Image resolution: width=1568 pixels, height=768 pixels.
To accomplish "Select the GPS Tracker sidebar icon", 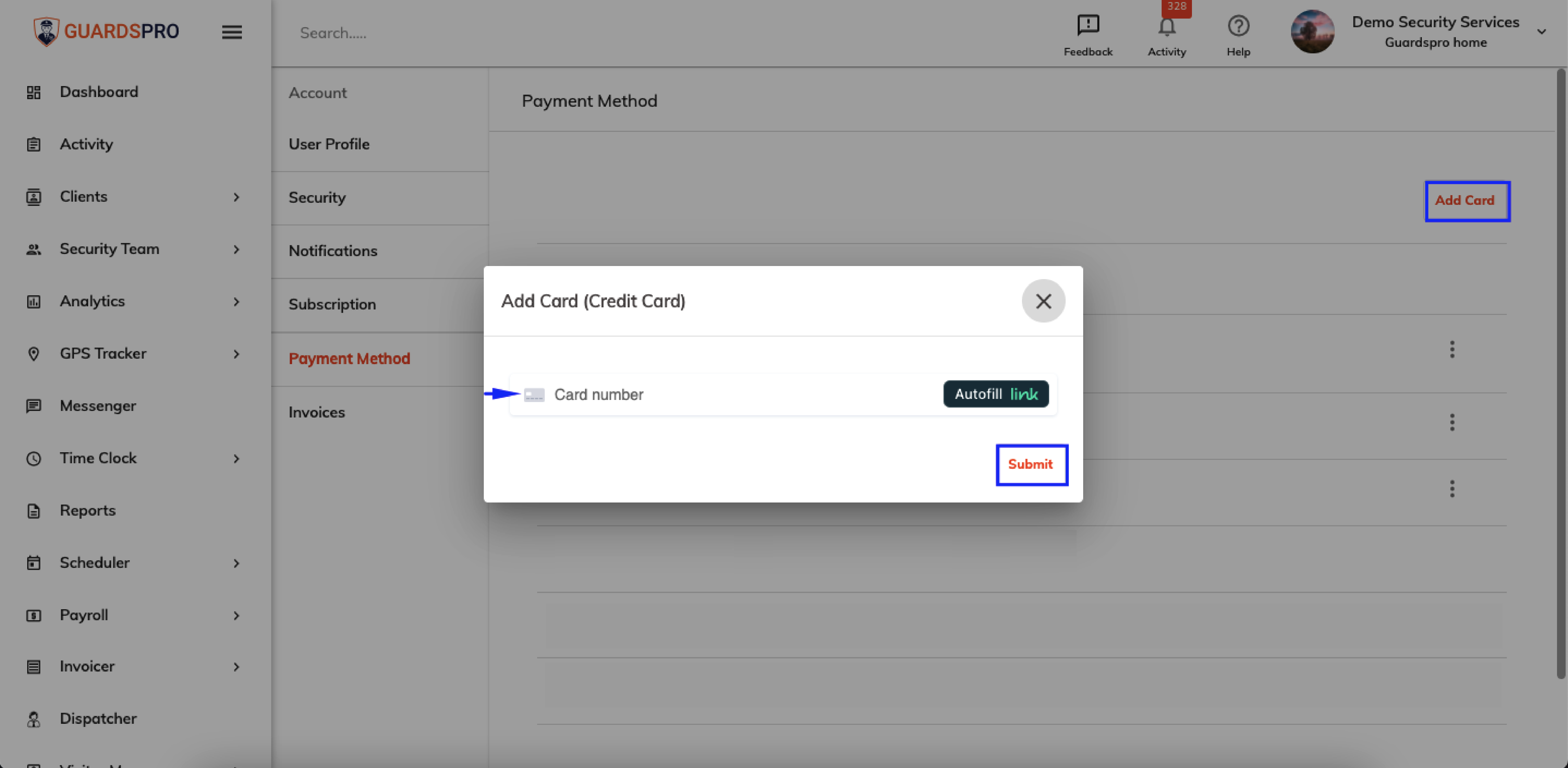I will tap(33, 353).
